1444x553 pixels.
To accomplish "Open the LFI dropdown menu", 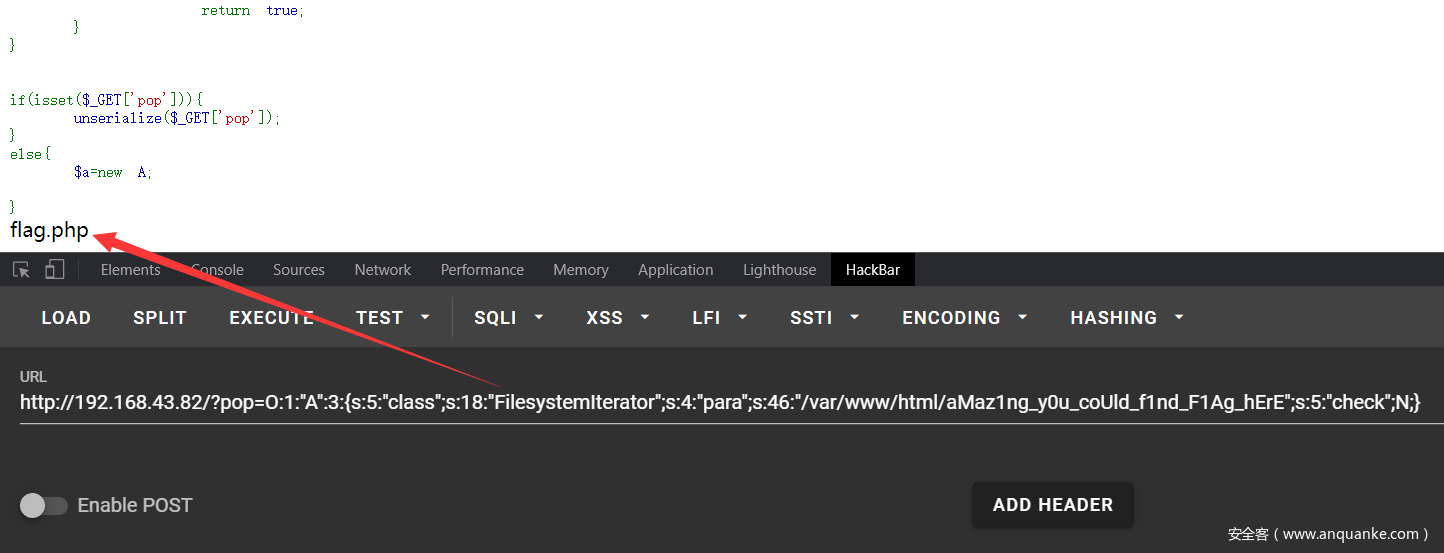I will tap(719, 318).
